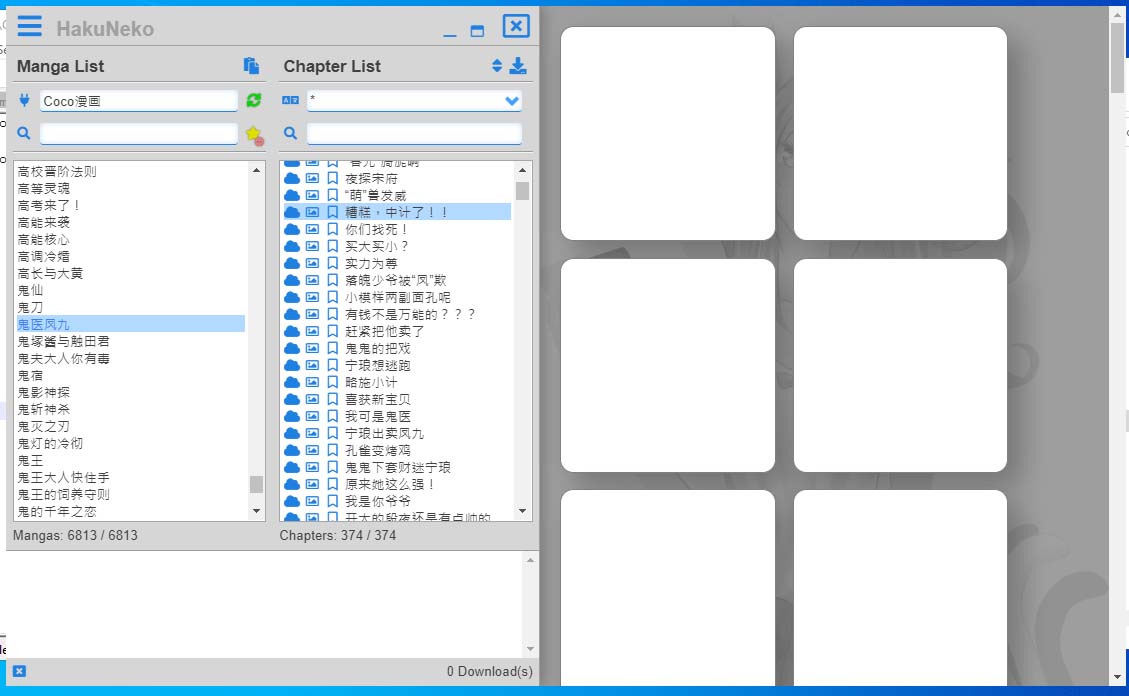Click cloud download icon for 夜探宋府
1129x696 pixels.
pos(292,178)
